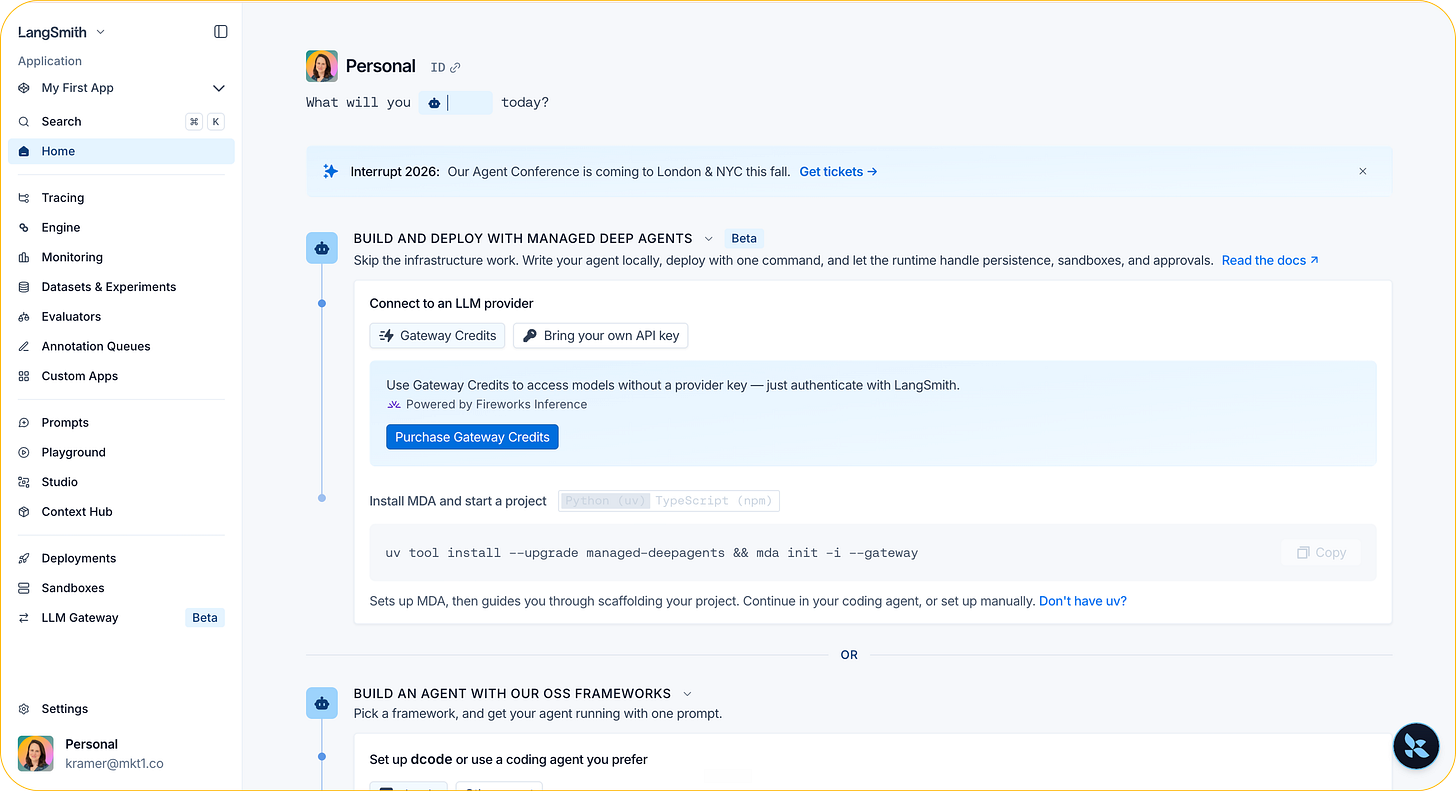Screen dimensions: 1456x791
Task: Click the Monitoring chart icon
Action: [x=24, y=257]
